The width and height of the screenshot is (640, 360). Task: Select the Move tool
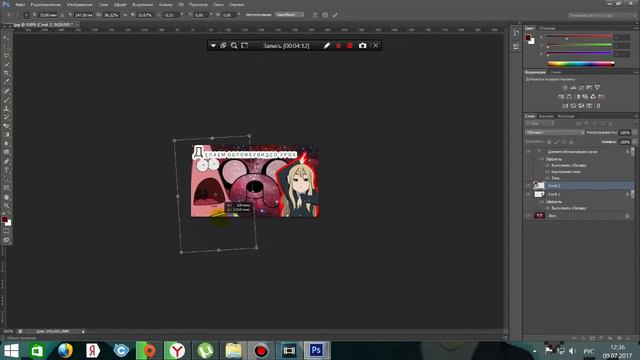[x=6, y=38]
